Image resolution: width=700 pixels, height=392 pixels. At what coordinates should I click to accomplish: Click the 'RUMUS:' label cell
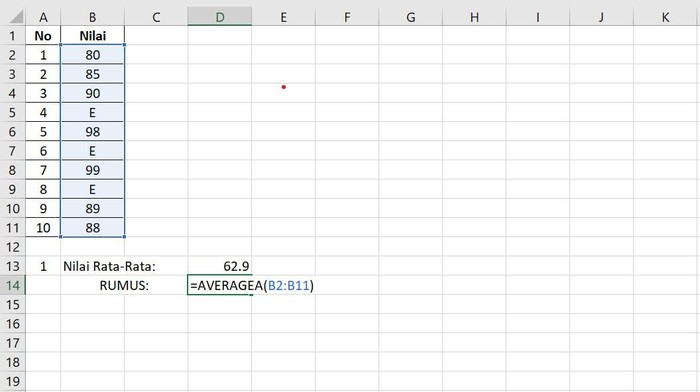pyautogui.click(x=124, y=285)
